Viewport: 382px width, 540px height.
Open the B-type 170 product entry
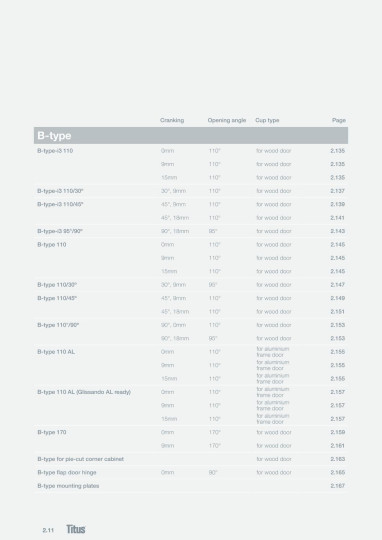(52, 432)
